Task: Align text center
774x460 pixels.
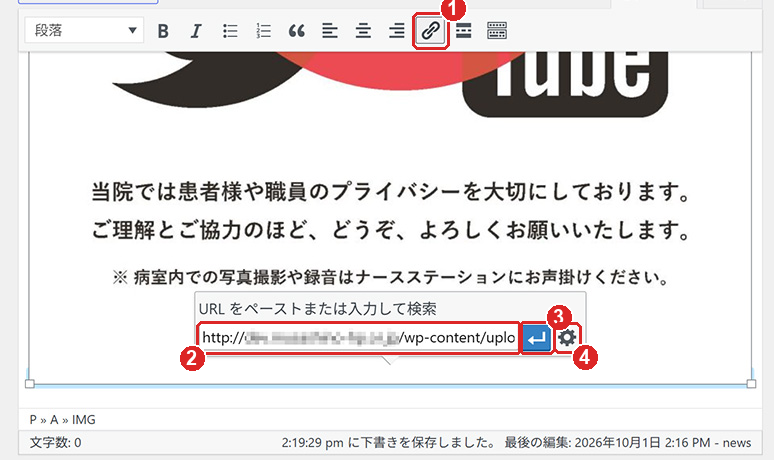Action: [363, 31]
